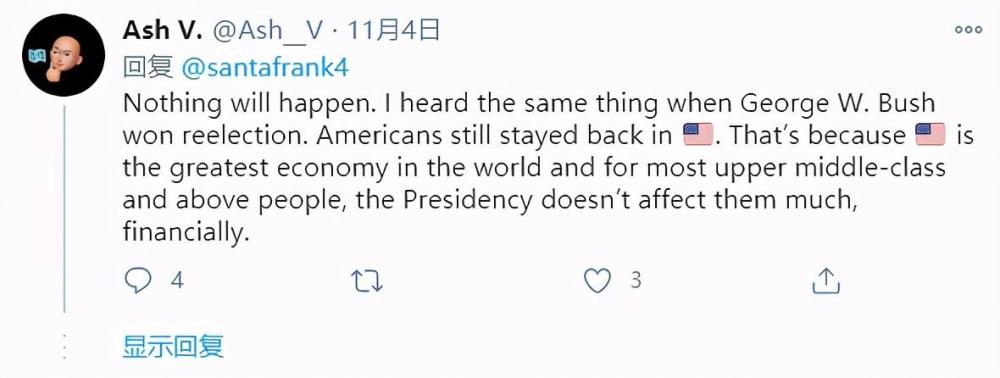Open the @Ash__V handle link

268,30
